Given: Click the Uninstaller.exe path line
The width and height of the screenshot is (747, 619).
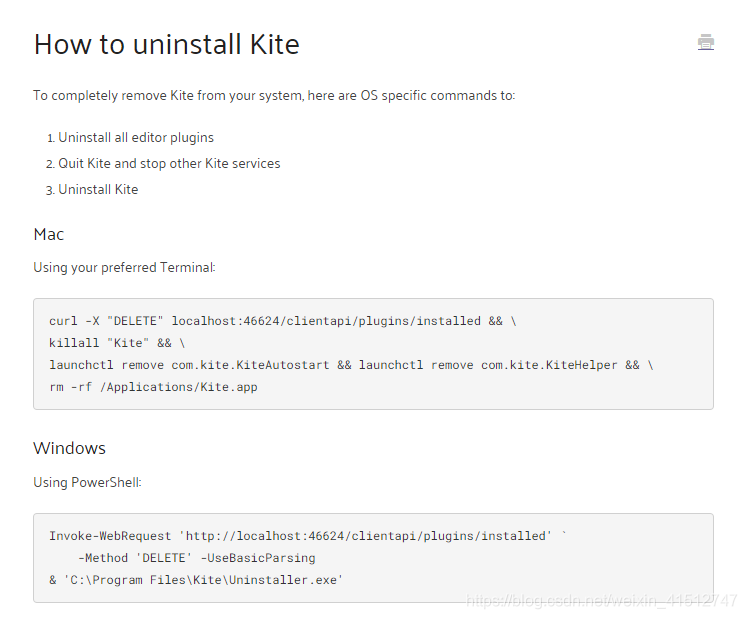Looking at the screenshot, I should (196, 580).
